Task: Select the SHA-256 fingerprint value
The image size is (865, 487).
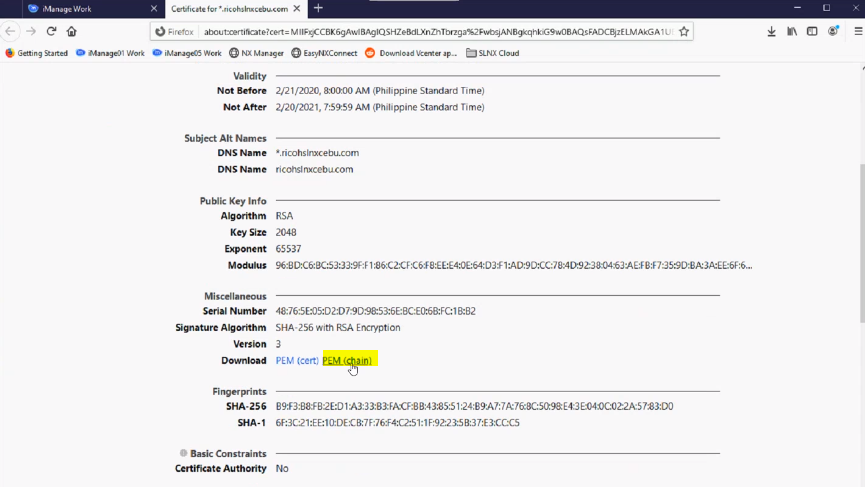Action: (x=474, y=406)
